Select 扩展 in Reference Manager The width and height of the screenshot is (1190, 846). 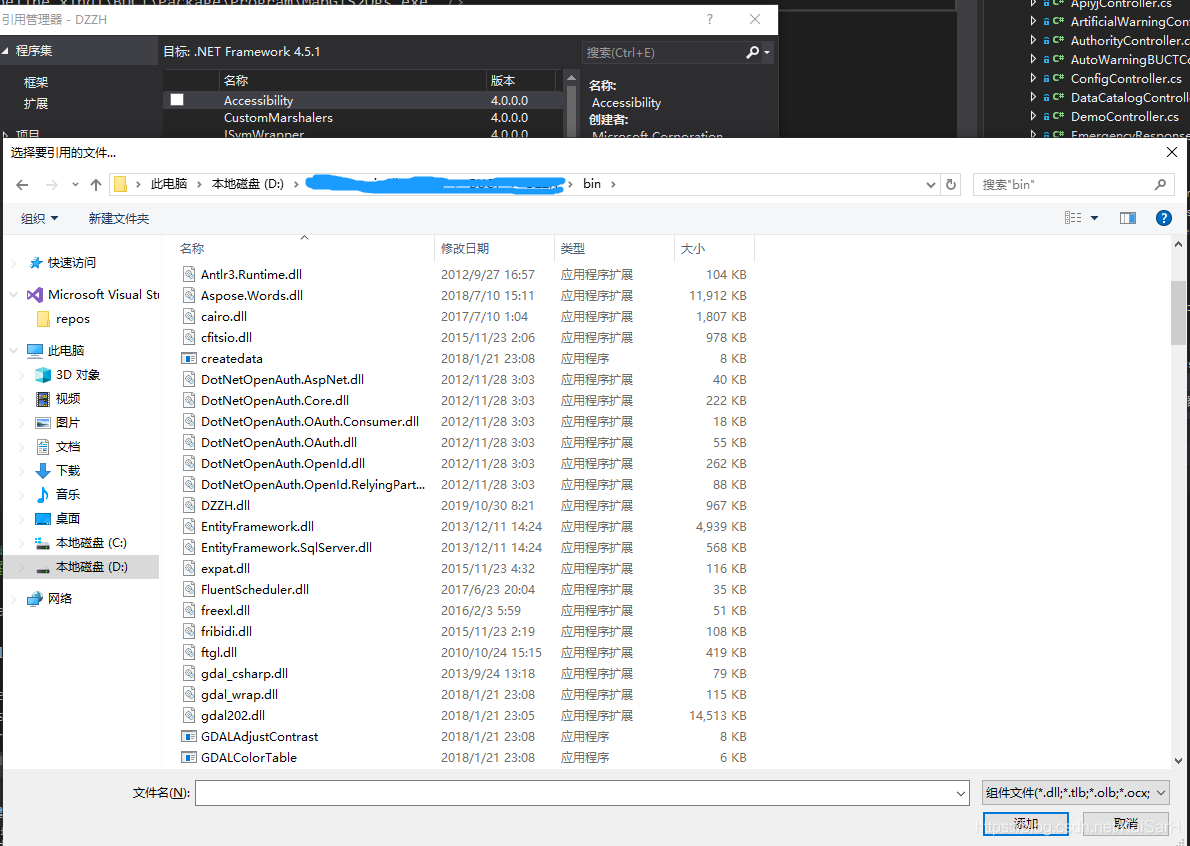coord(36,103)
